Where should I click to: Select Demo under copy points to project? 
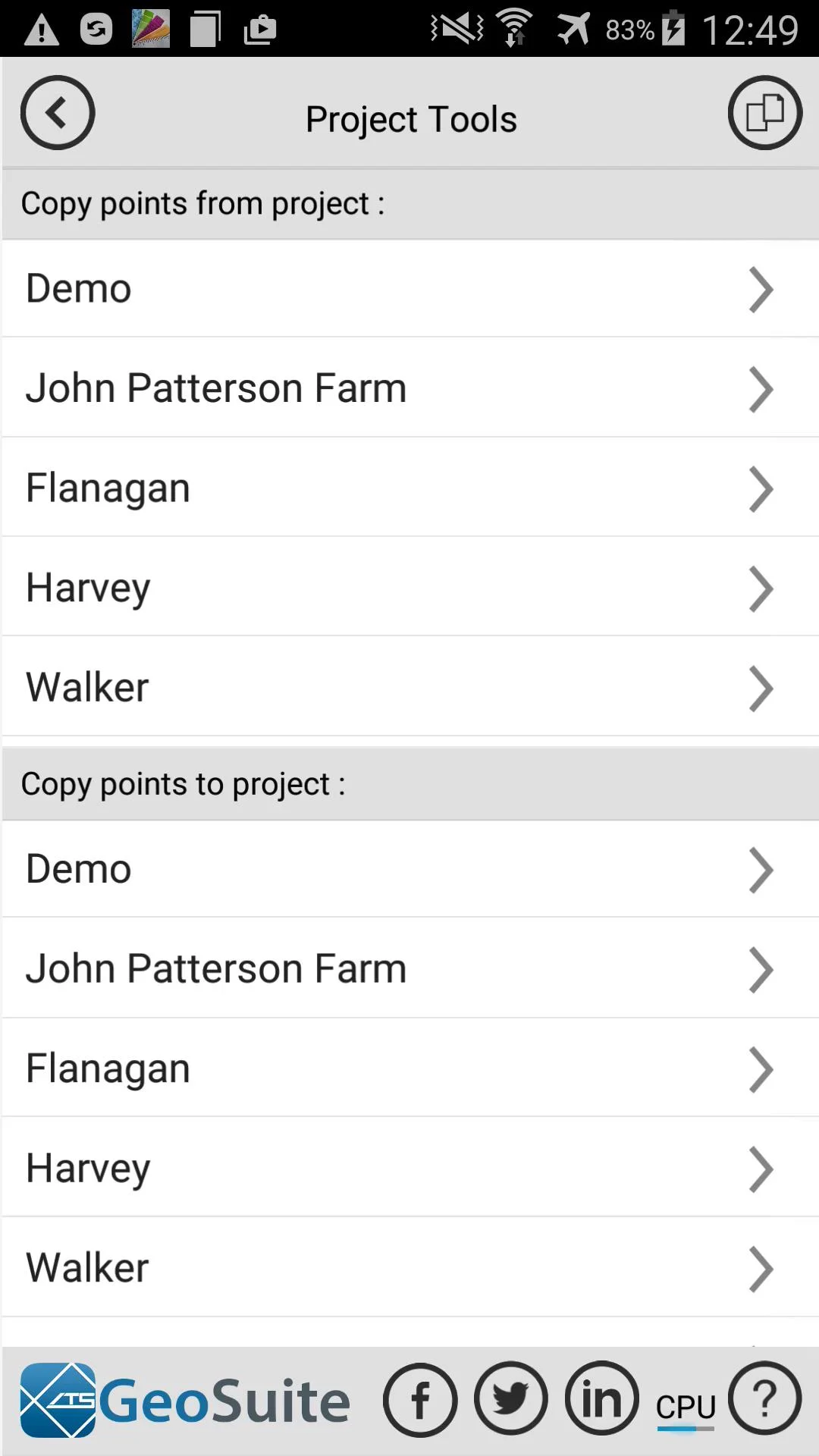(409, 869)
